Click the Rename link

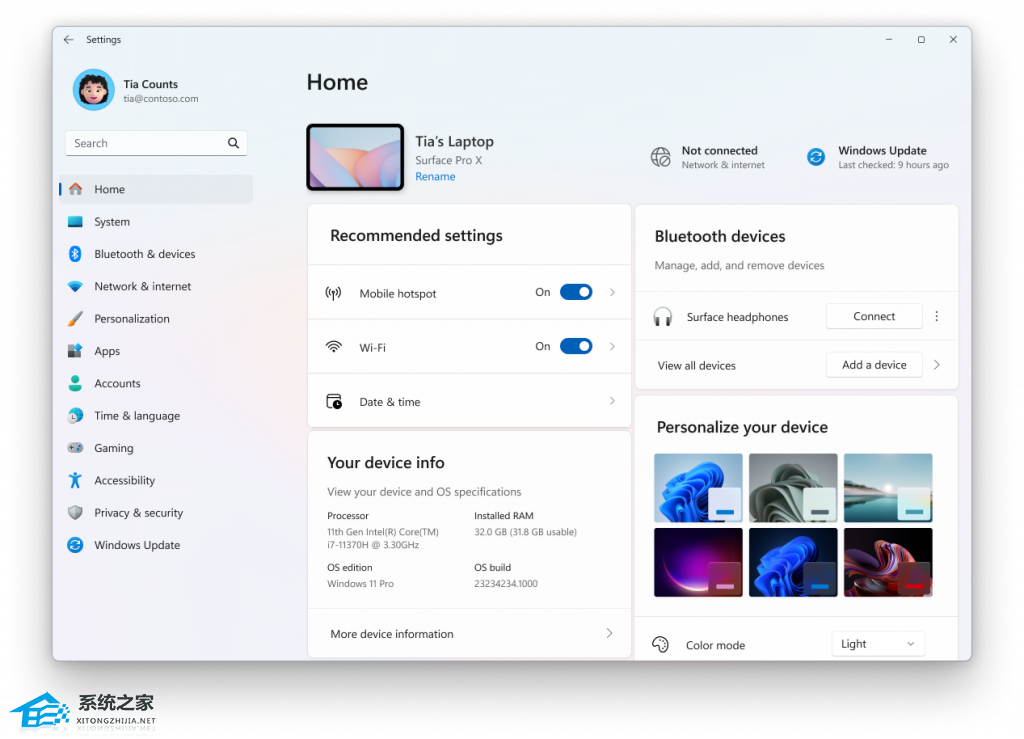(x=436, y=177)
